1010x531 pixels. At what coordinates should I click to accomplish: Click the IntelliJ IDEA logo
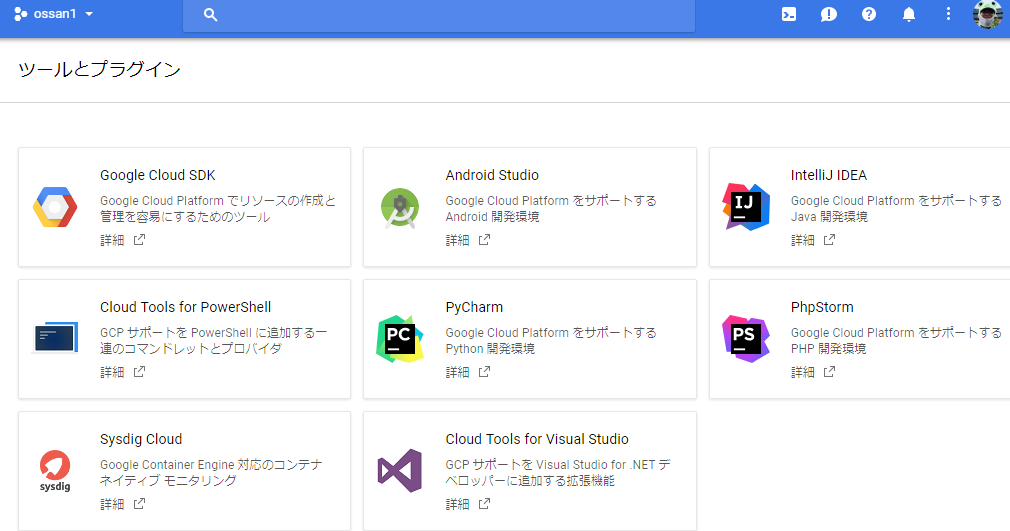pyautogui.click(x=745, y=207)
